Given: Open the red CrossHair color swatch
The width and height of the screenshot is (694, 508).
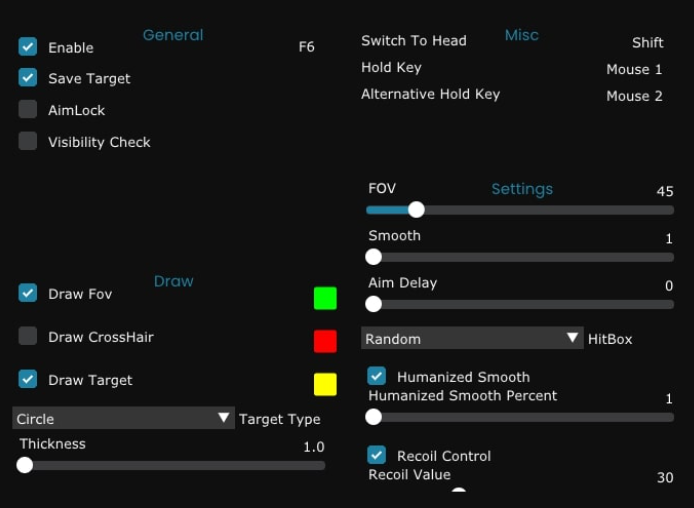Looking at the screenshot, I should pos(325,341).
